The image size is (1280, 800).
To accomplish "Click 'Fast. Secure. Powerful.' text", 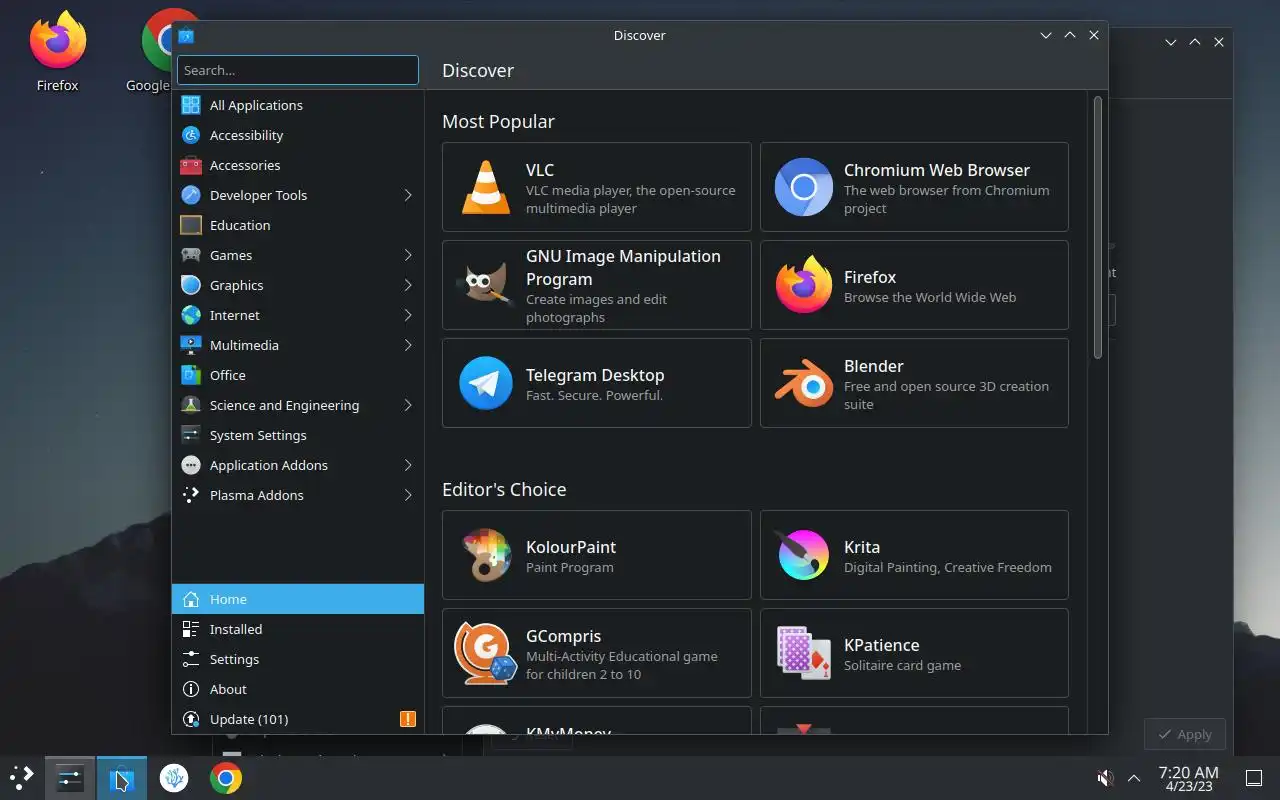I will [594, 395].
